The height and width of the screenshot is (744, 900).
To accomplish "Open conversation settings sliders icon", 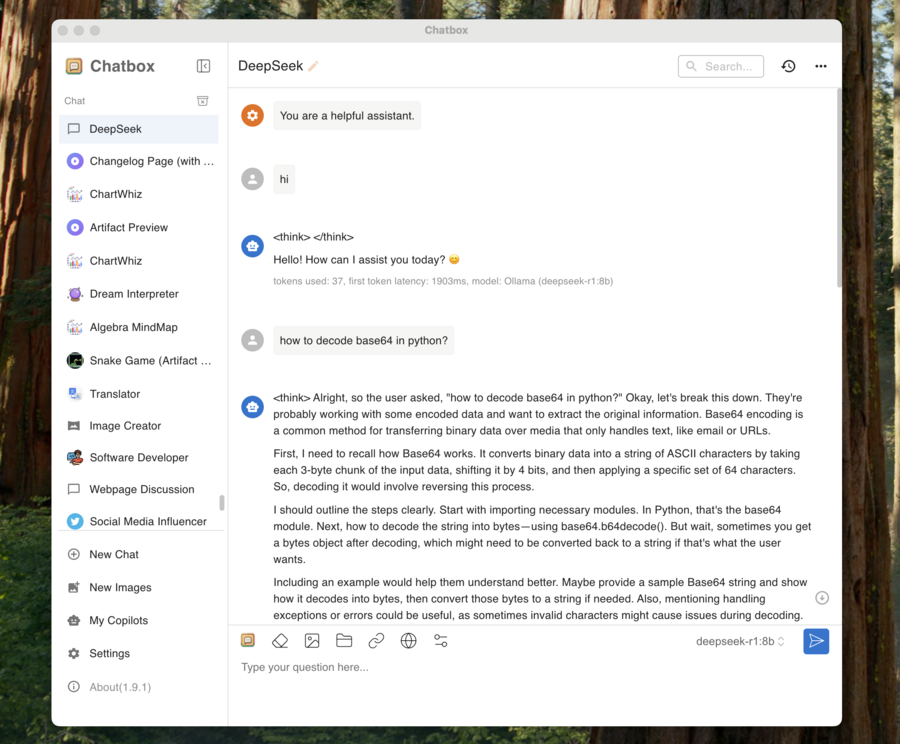I will coord(440,641).
